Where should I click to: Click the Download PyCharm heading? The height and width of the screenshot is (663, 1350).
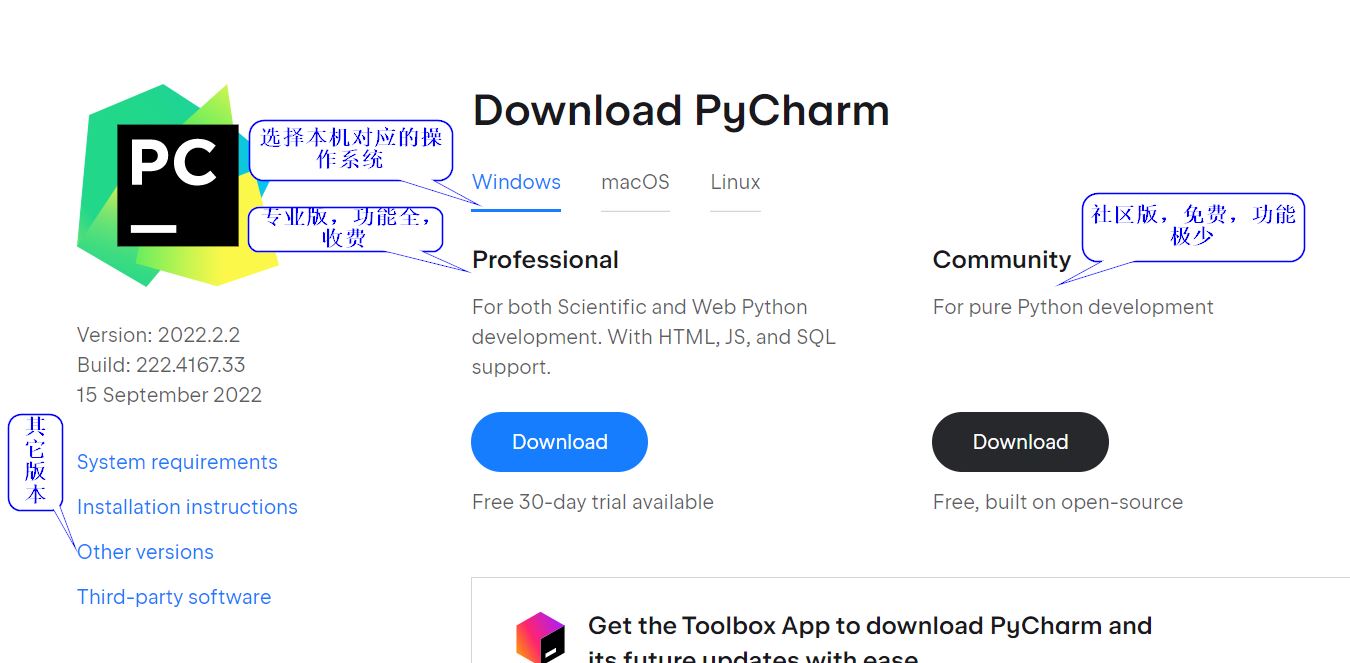click(x=680, y=110)
